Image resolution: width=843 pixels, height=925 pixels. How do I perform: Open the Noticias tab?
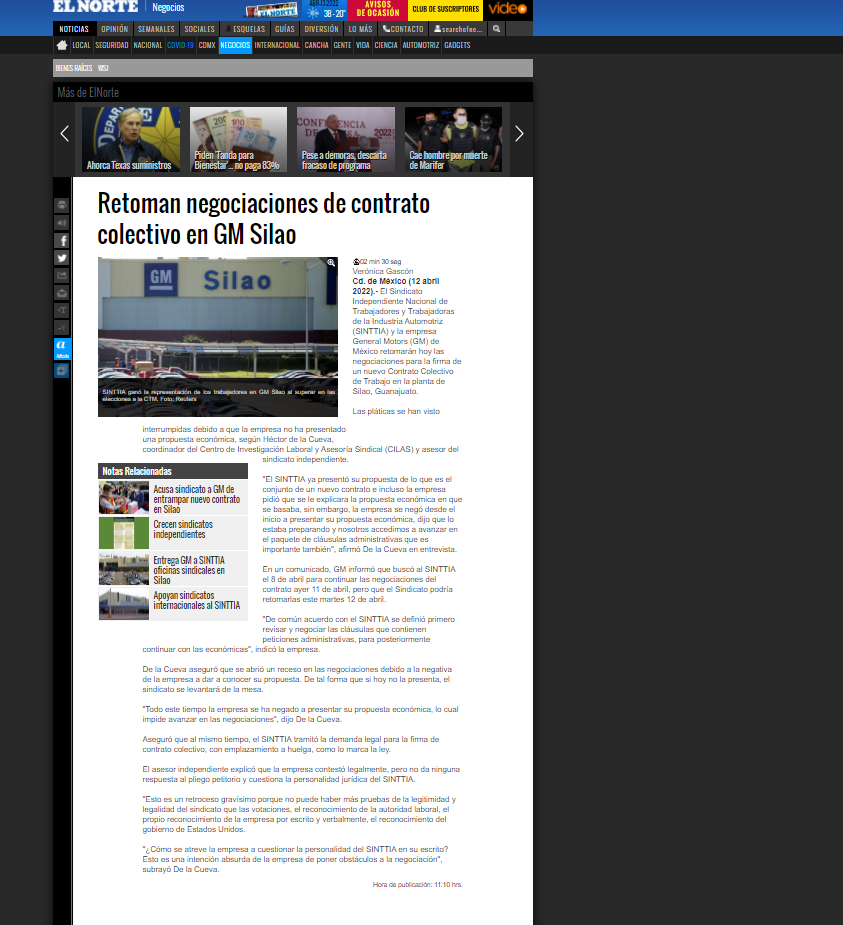click(74, 29)
